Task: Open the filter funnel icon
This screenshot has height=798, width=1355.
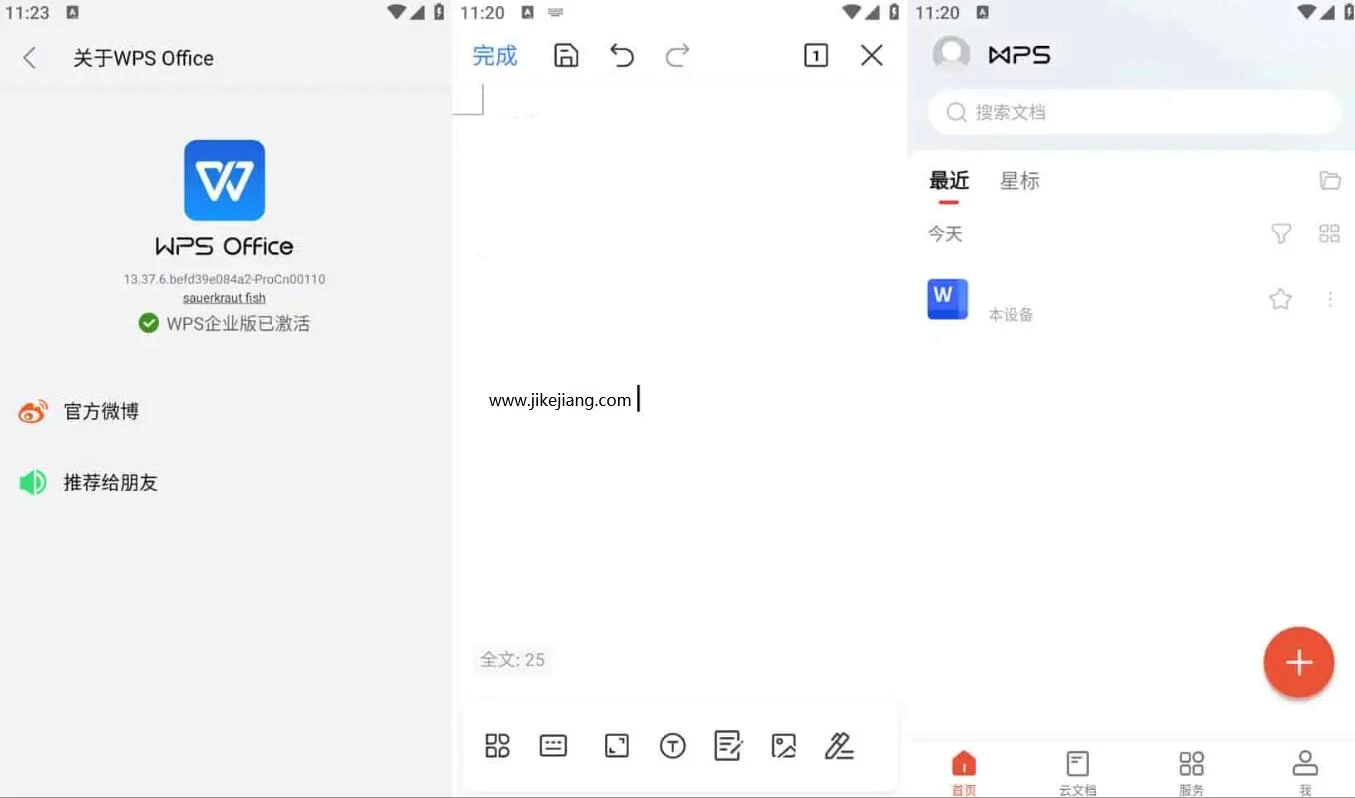Action: tap(1281, 233)
